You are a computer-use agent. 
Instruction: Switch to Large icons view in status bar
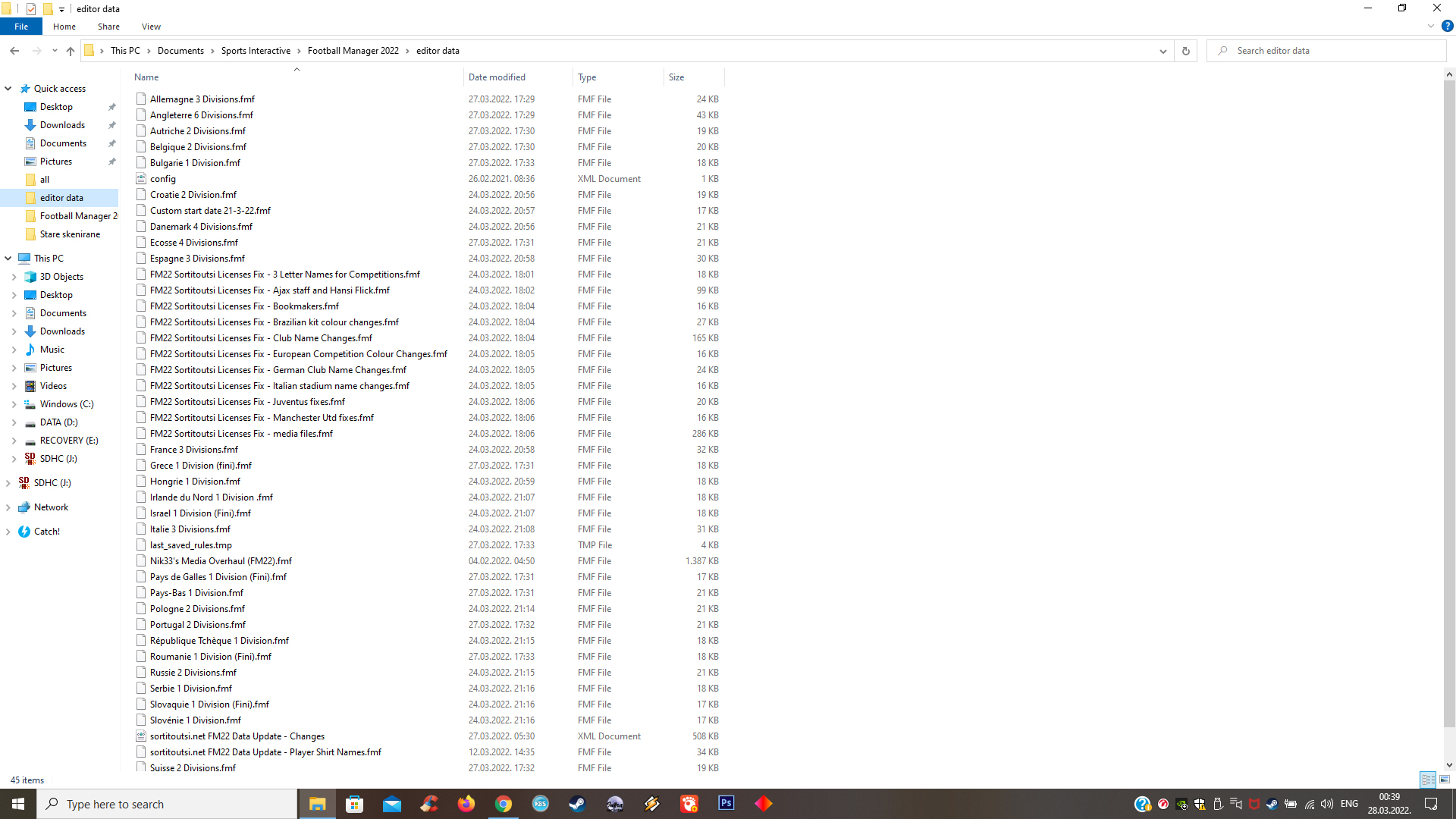pyautogui.click(x=1445, y=780)
